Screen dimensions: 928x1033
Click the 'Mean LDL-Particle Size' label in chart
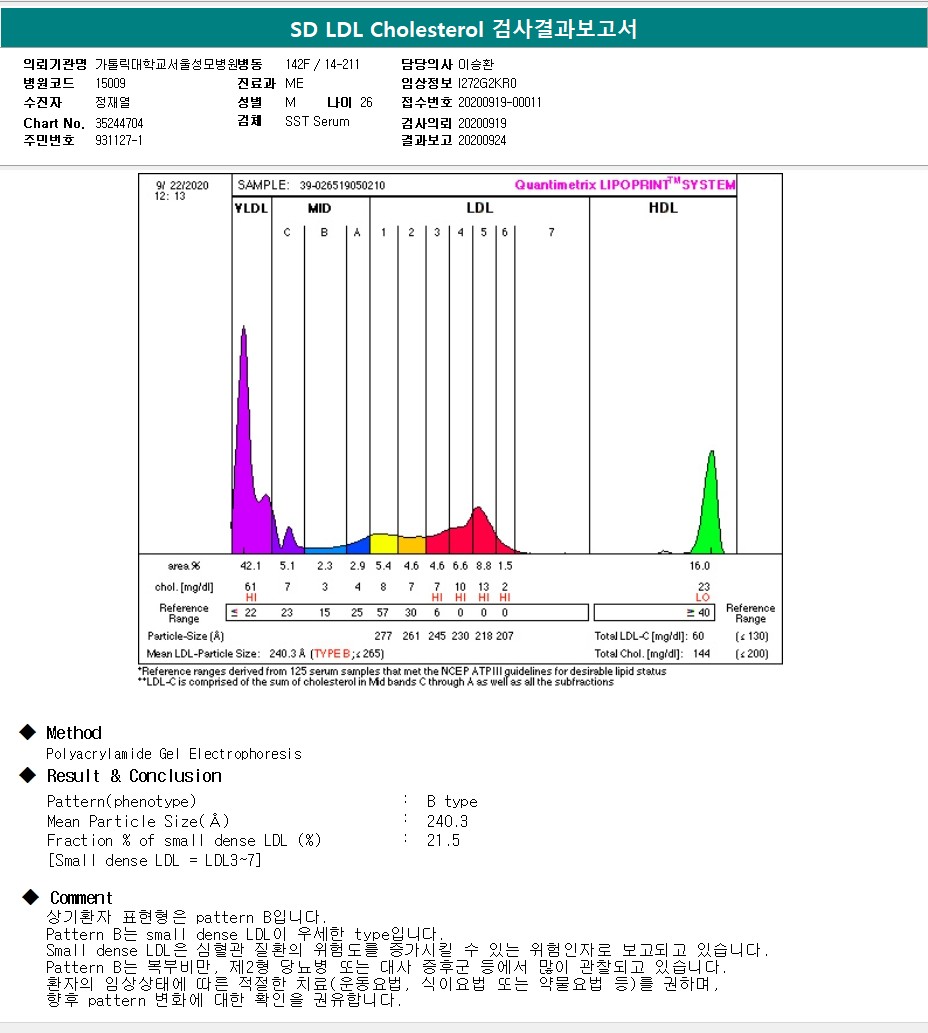pos(203,654)
